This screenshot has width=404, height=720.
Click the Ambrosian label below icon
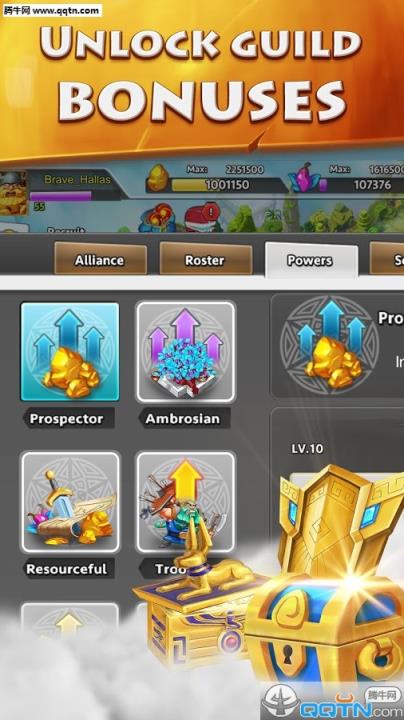tap(183, 418)
